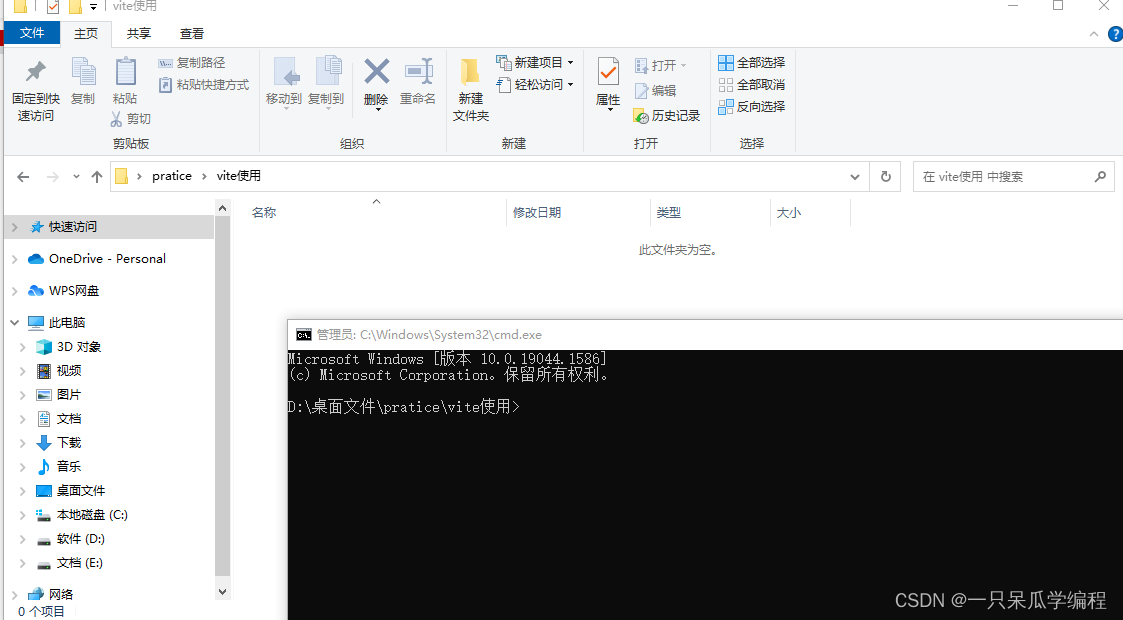The height and width of the screenshot is (620, 1123).
Task: Click the sidebar vertical scrollbar
Action: tap(222, 400)
